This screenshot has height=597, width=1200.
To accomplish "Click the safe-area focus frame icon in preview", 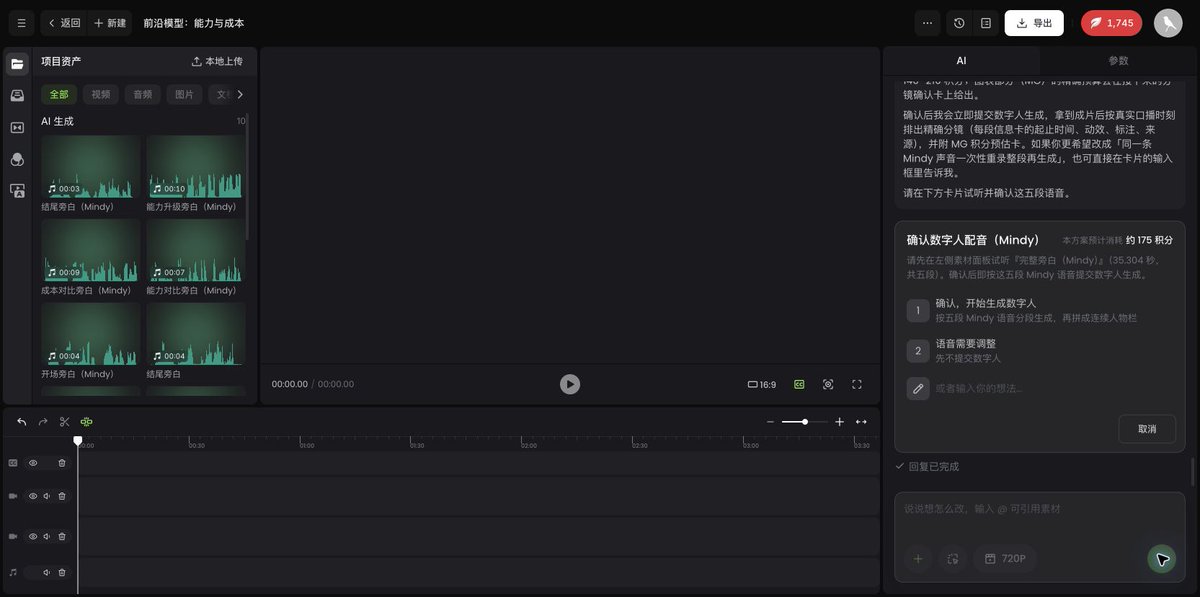I will click(x=828, y=384).
